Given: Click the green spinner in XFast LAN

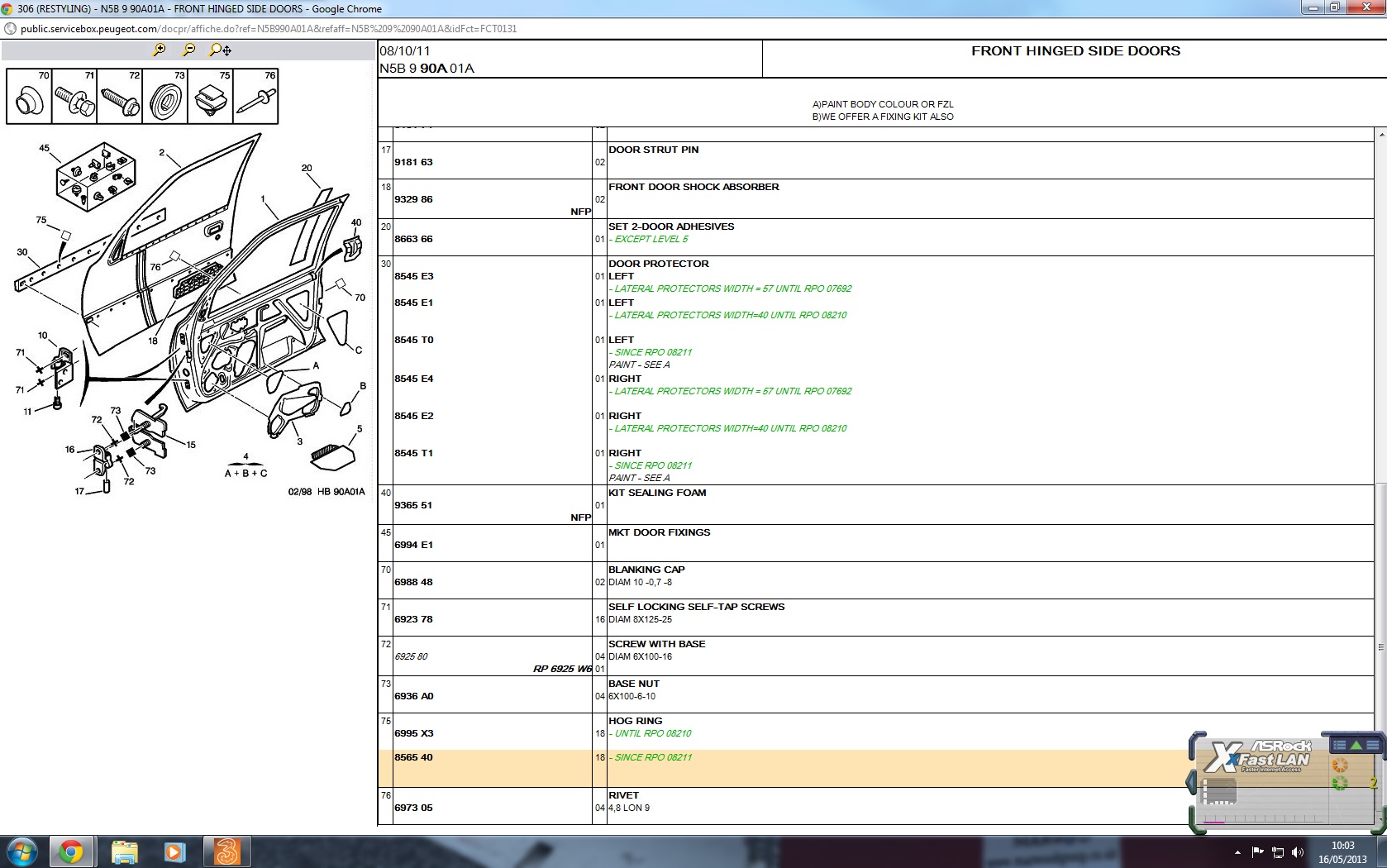Looking at the screenshot, I should [x=1340, y=783].
